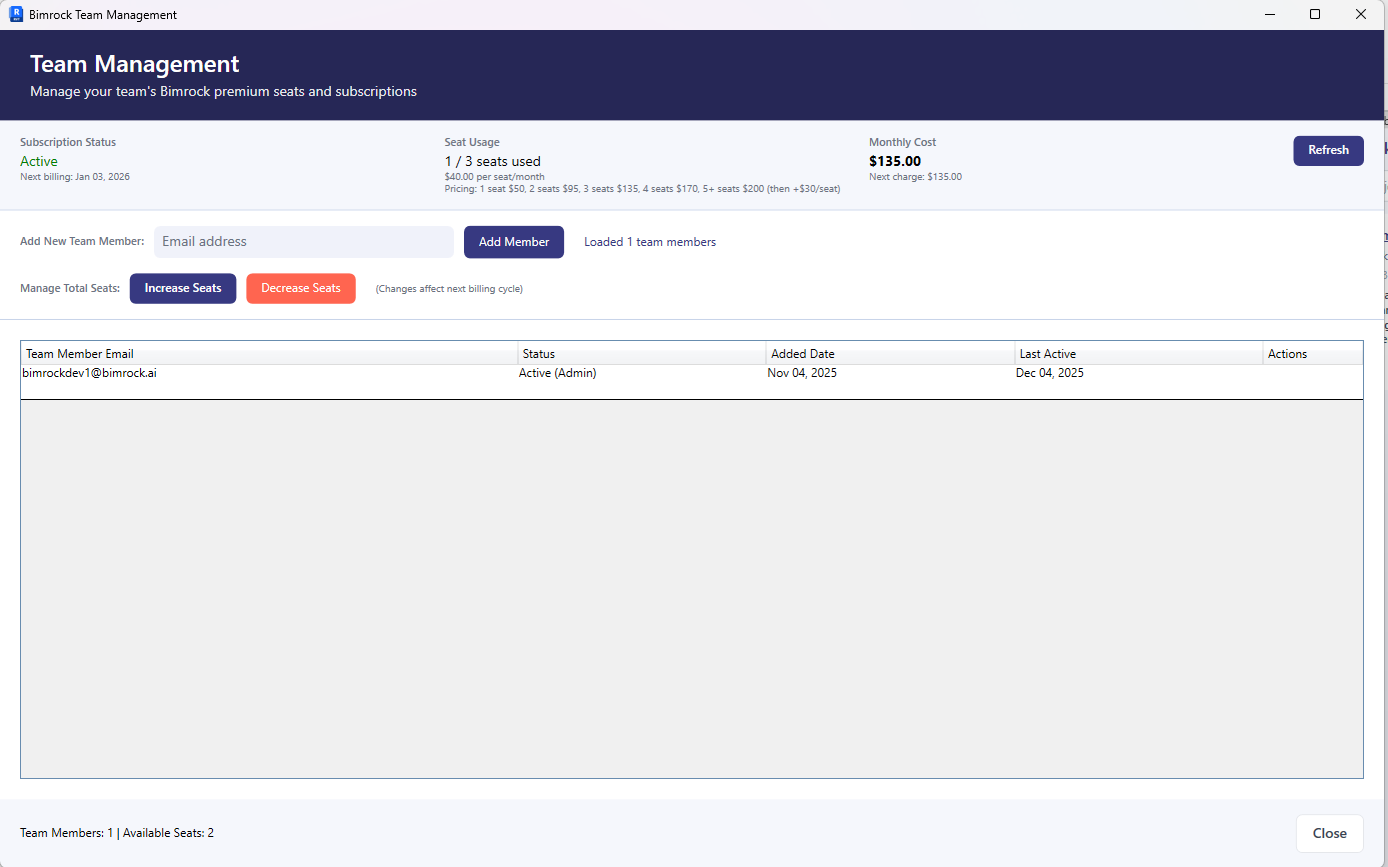Click the Active subscription status text
The width and height of the screenshot is (1388, 867).
(39, 161)
